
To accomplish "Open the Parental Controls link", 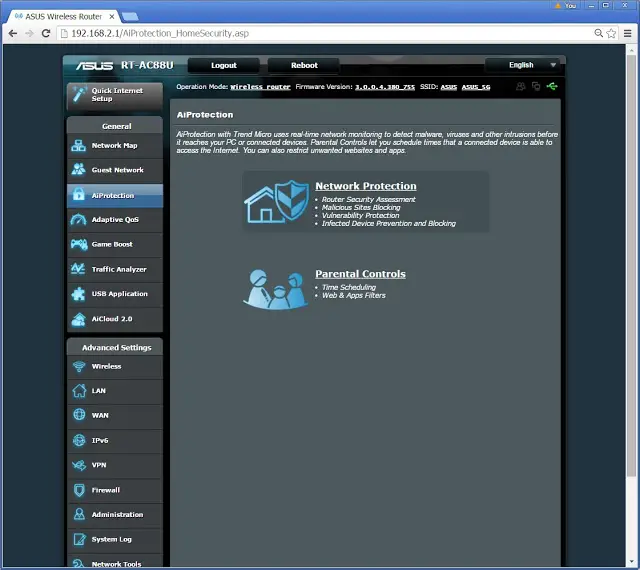I will tap(360, 274).
